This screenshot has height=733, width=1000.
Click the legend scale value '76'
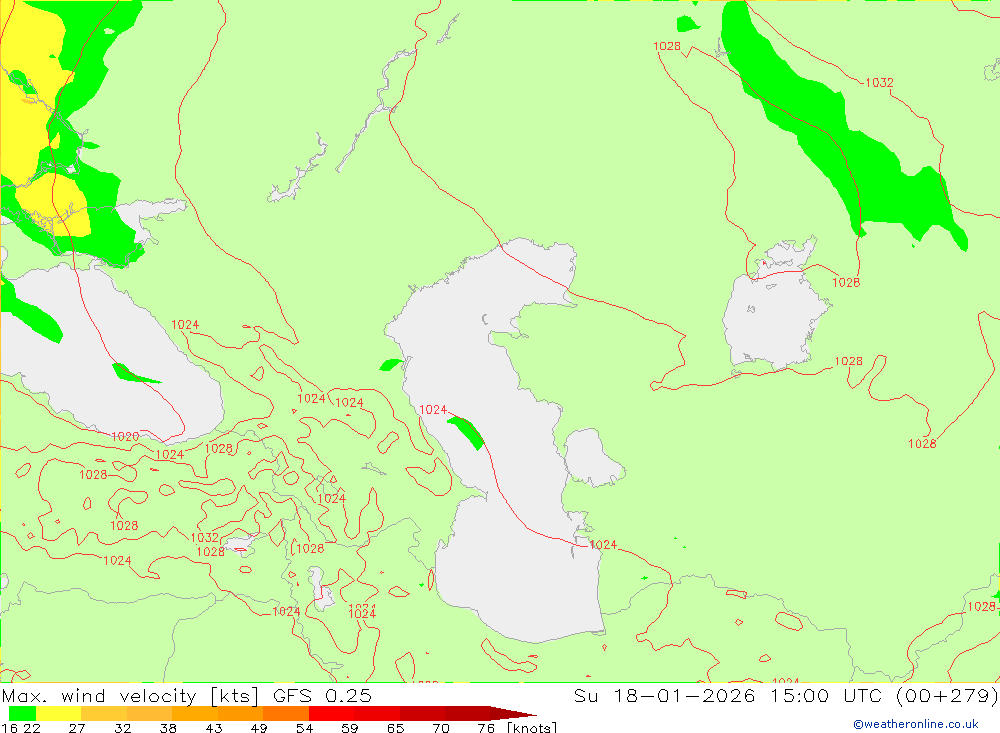[x=486, y=728]
